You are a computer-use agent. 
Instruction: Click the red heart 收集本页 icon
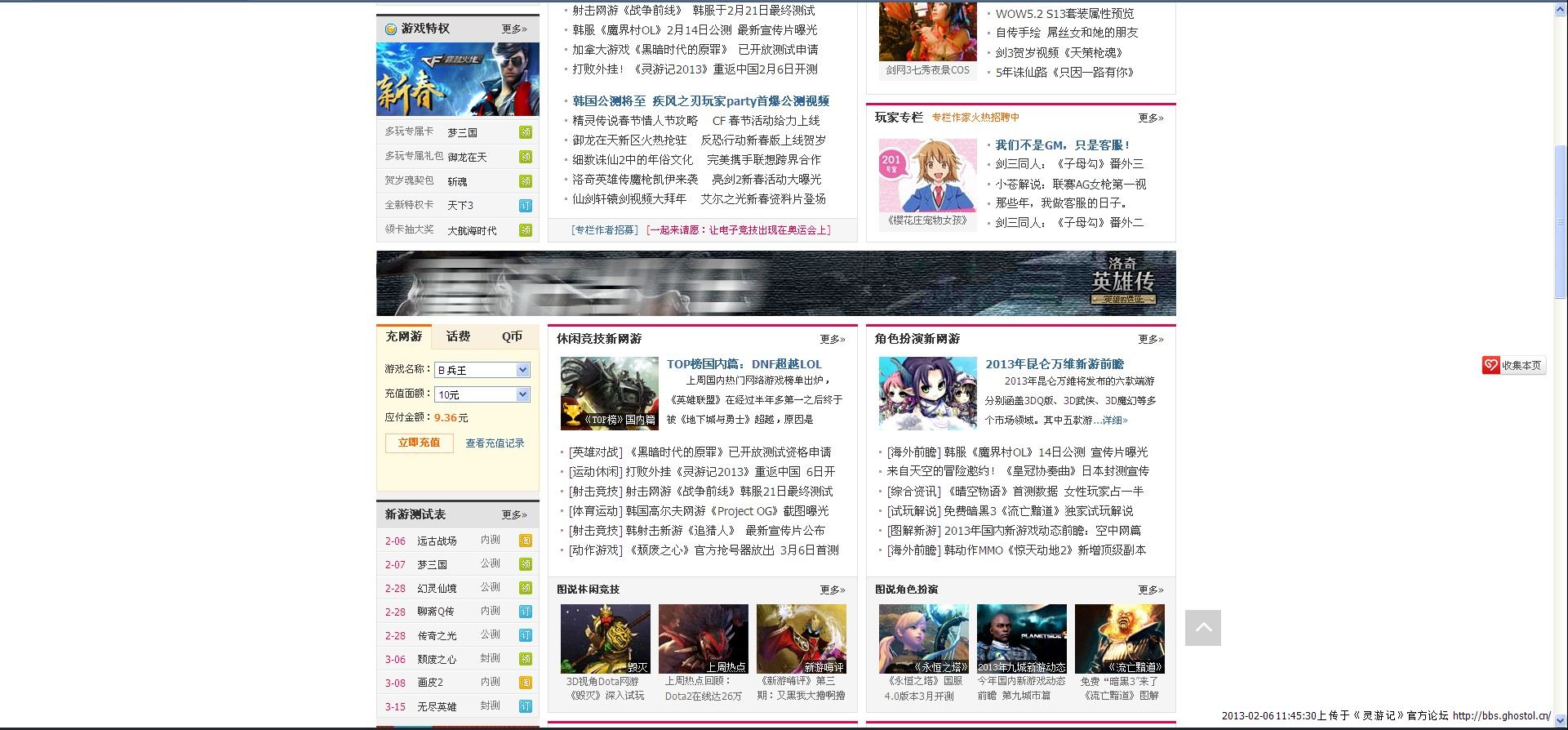pos(1491,366)
